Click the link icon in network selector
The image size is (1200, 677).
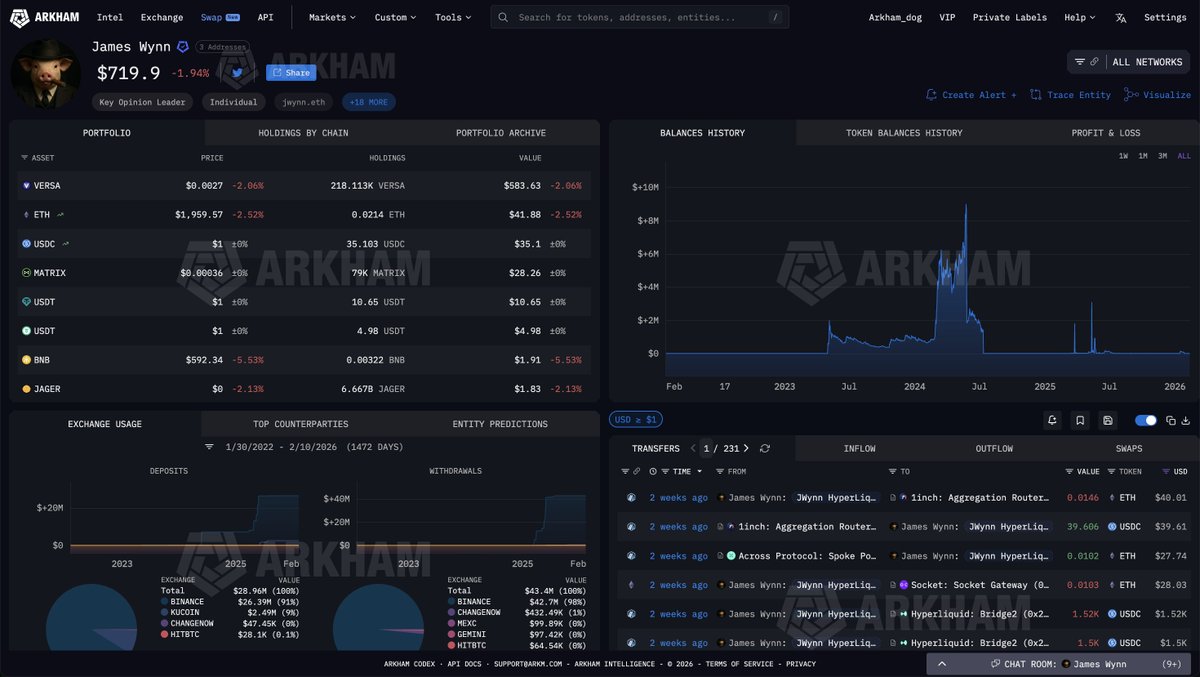[1094, 62]
